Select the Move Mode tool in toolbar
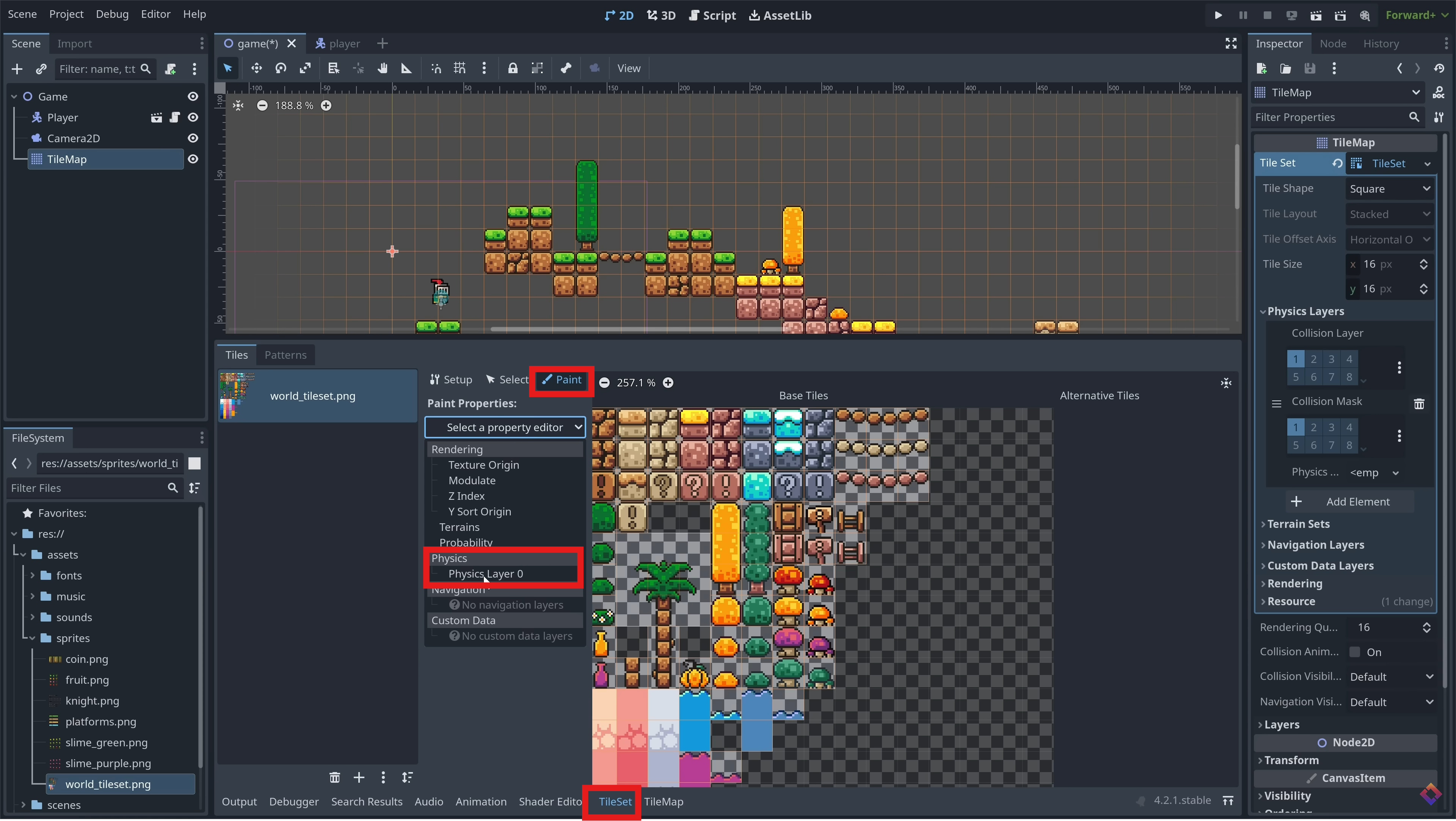Screen dimensions: 1456x821 256,68
